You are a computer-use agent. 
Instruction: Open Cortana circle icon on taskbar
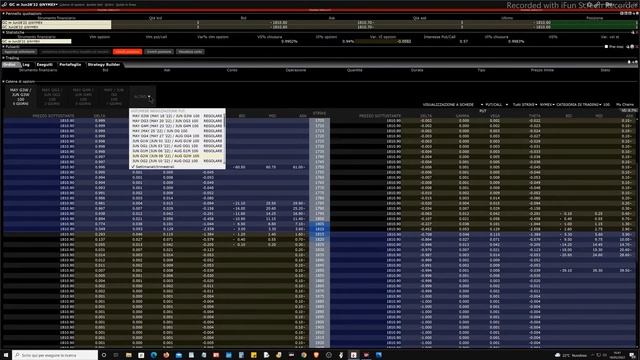coord(104,355)
